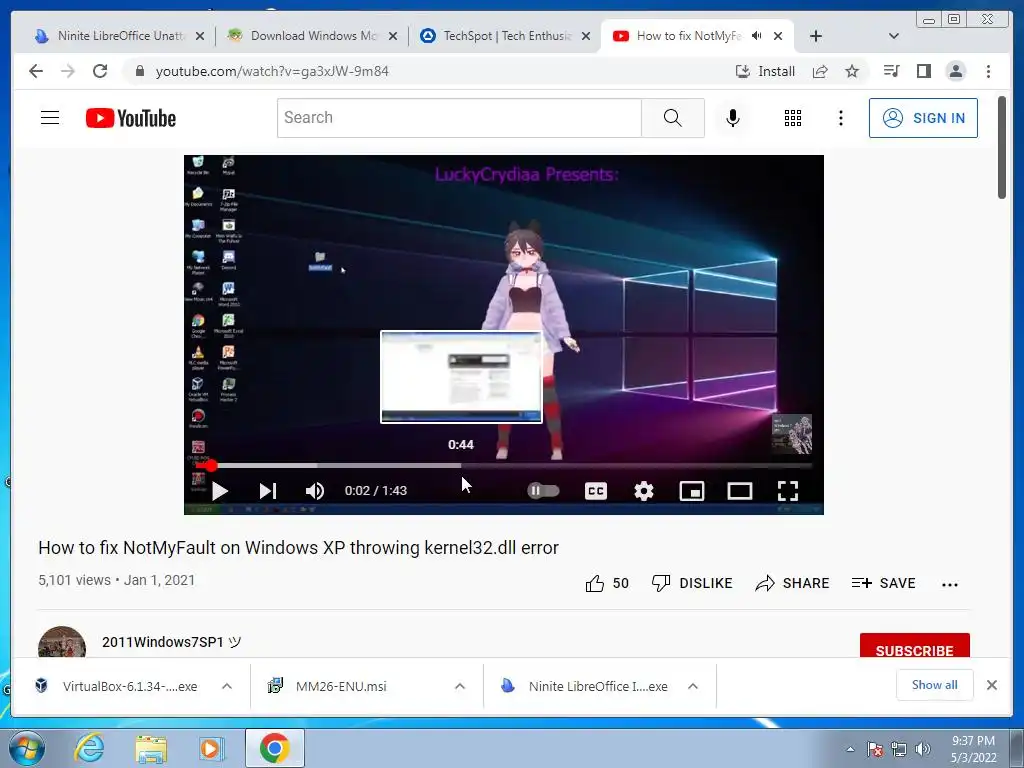Expand Ninite LibreOffice download options chevron
Image resolution: width=1024 pixels, height=768 pixels.
(693, 686)
